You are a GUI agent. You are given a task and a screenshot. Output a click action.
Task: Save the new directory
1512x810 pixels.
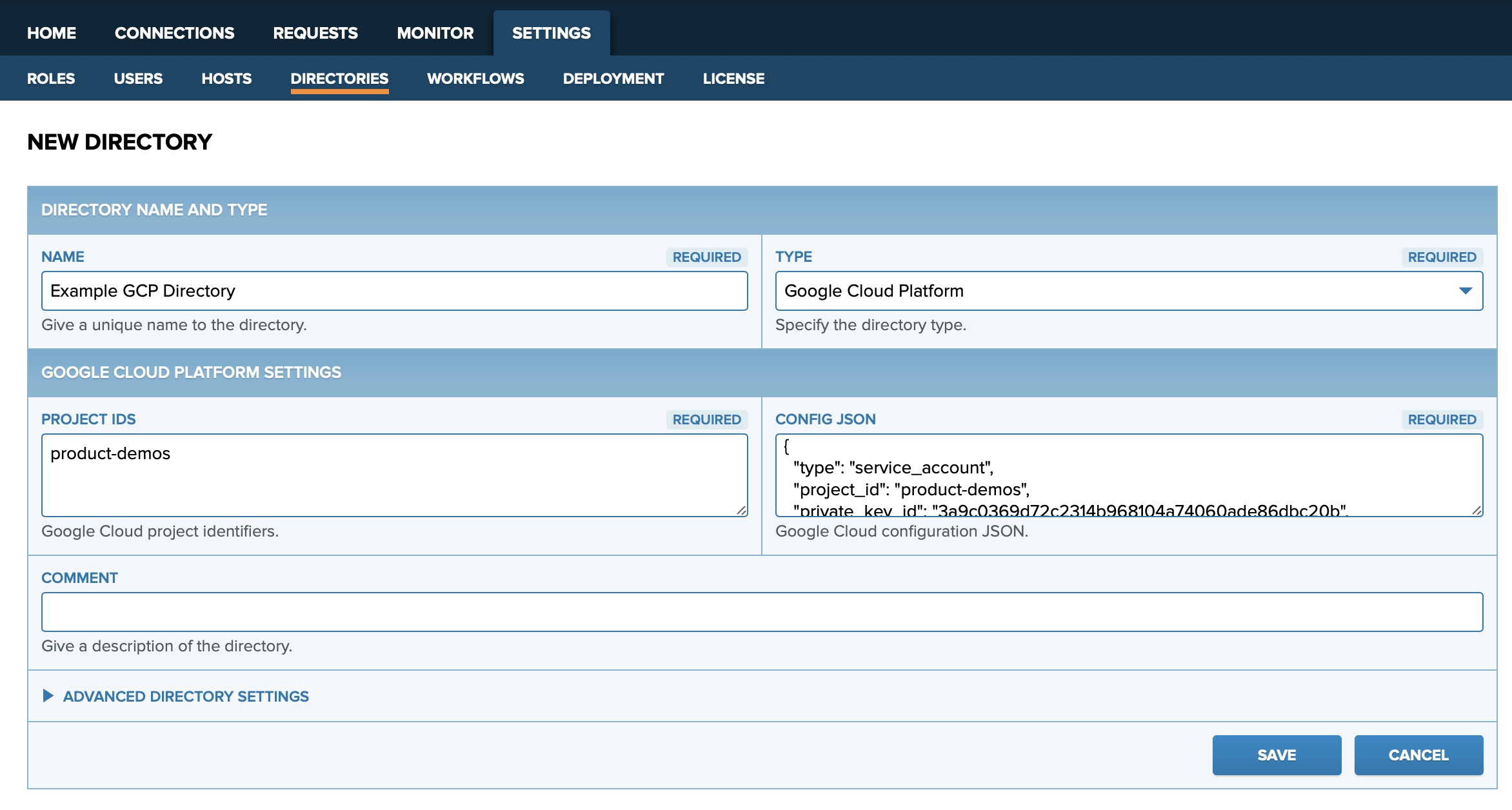pos(1277,755)
